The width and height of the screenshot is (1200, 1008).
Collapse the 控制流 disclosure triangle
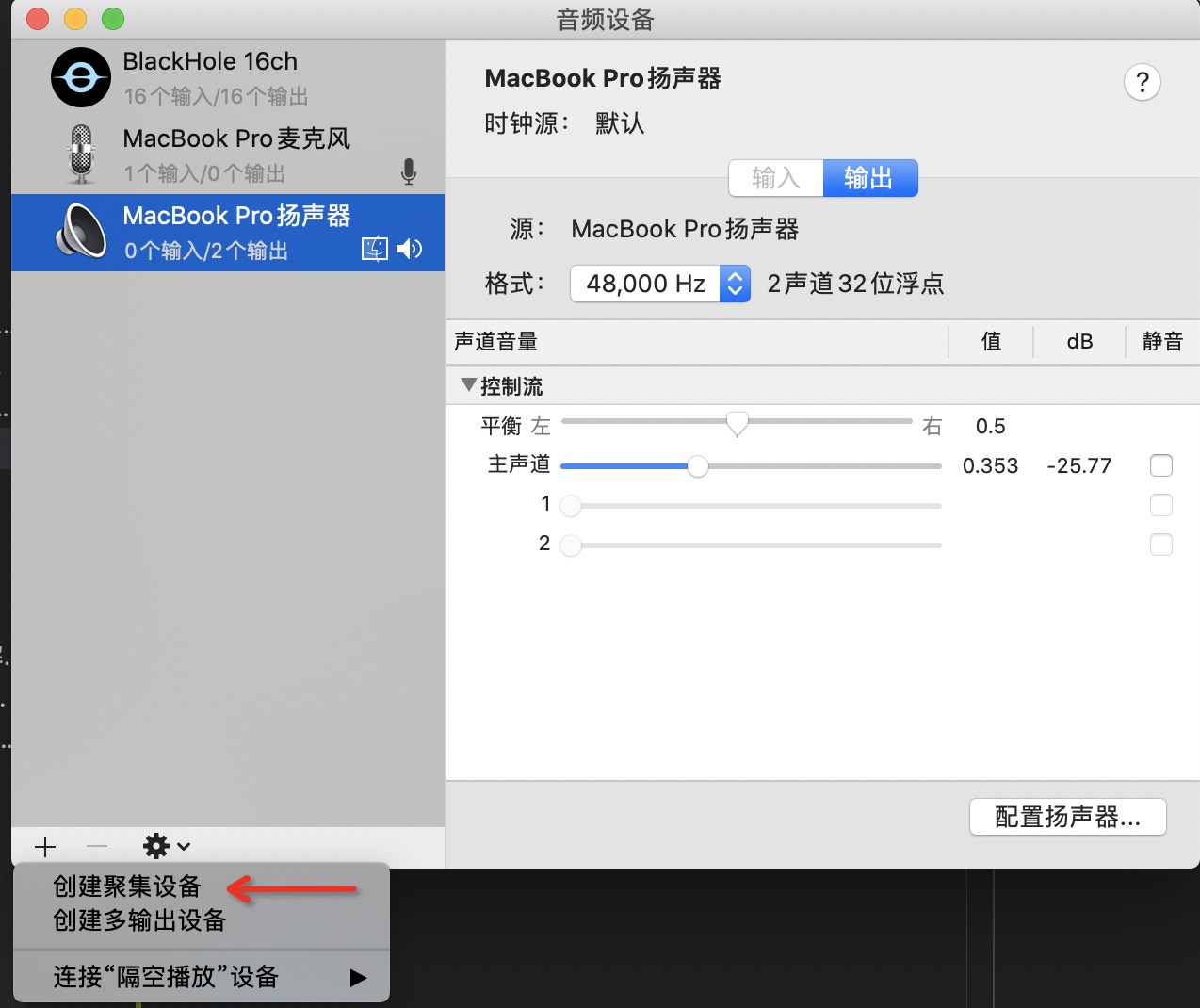(468, 385)
